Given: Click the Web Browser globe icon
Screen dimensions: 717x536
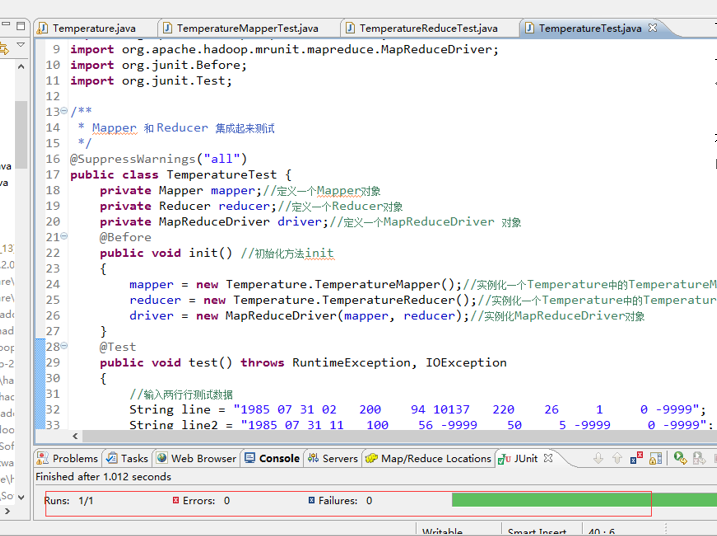Looking at the screenshot, I should pyautogui.click(x=161, y=458).
